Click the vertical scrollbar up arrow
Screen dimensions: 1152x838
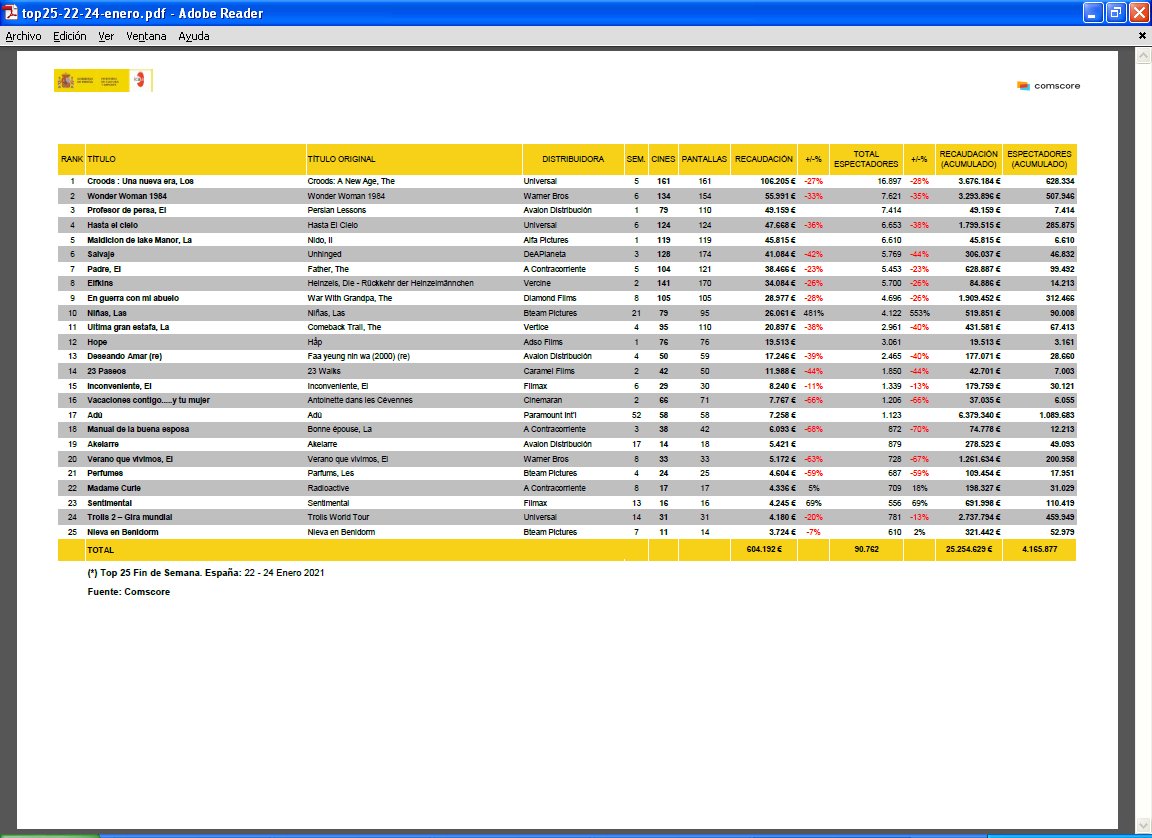(1144, 56)
